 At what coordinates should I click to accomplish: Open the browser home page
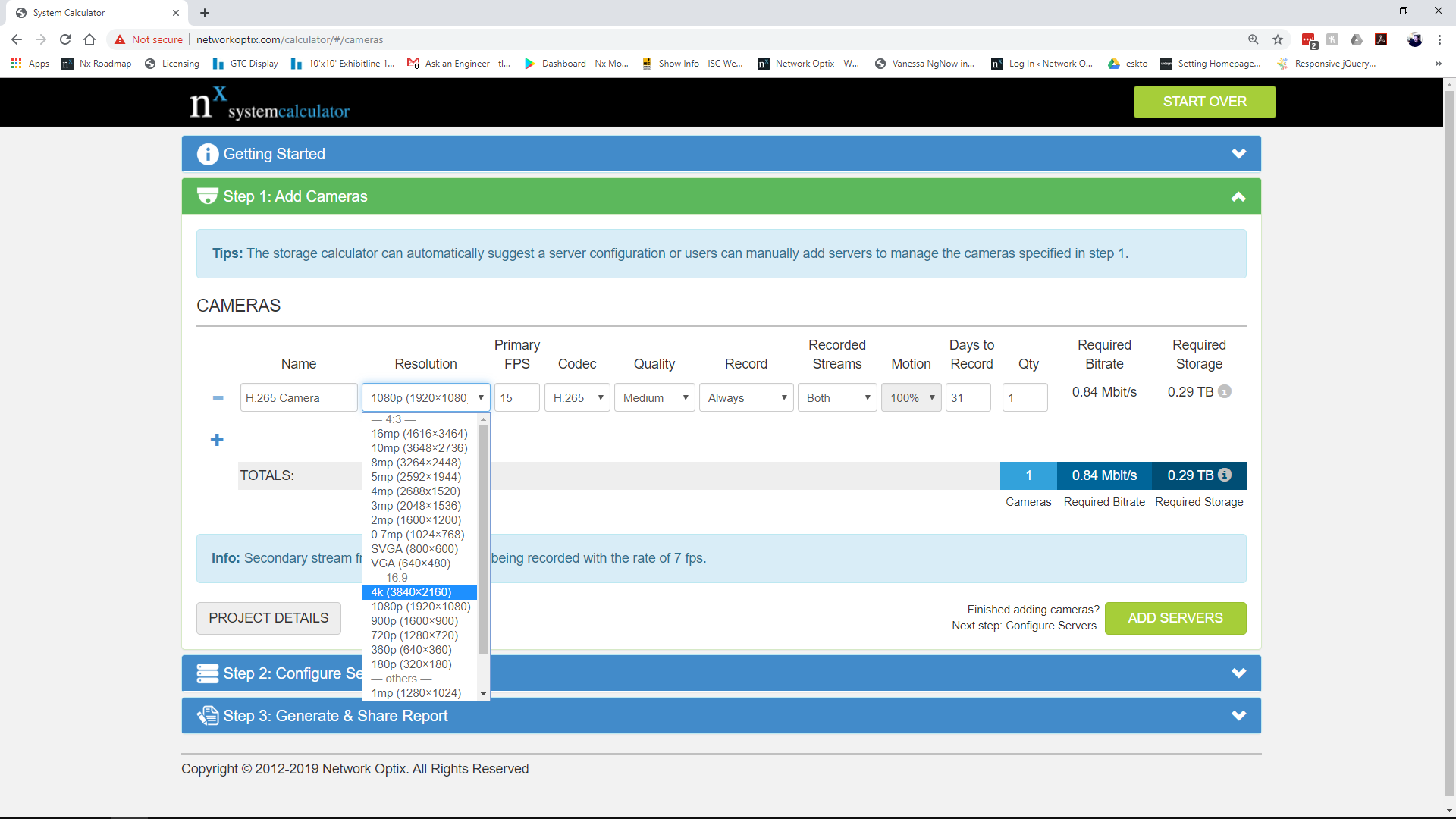89,39
